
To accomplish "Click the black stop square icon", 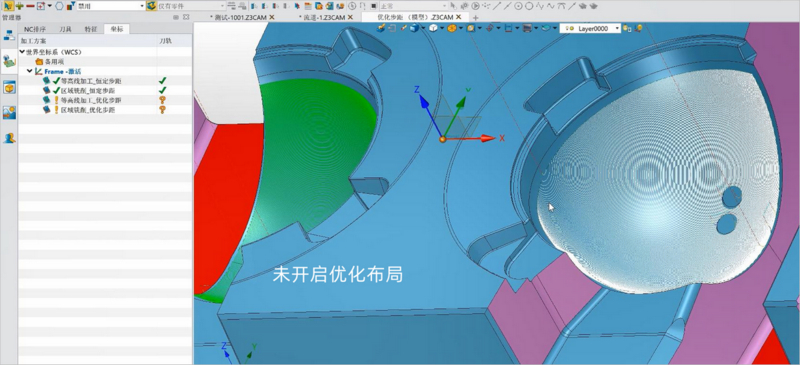I will click(x=373, y=6).
